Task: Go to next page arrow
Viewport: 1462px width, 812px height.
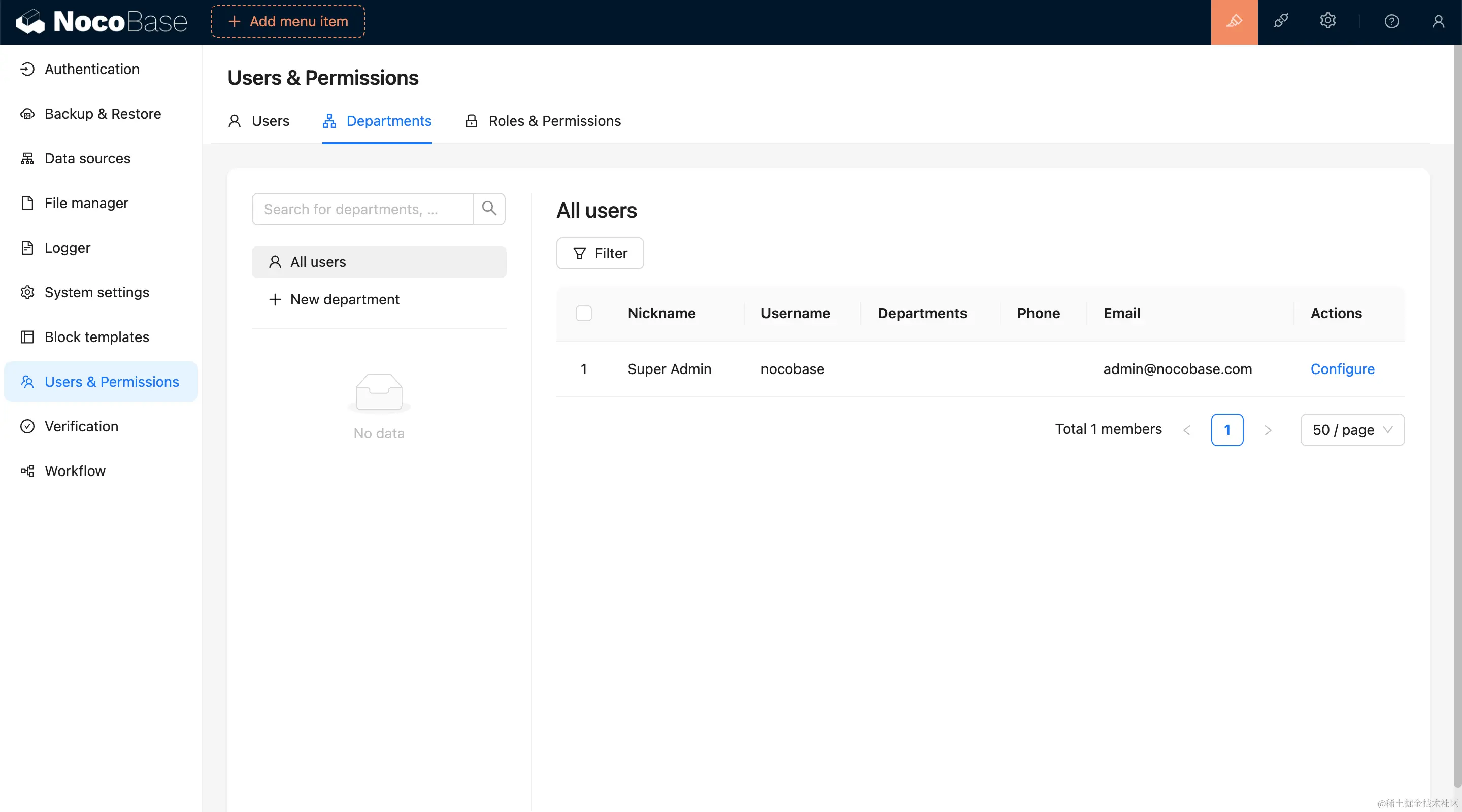Action: (1268, 430)
